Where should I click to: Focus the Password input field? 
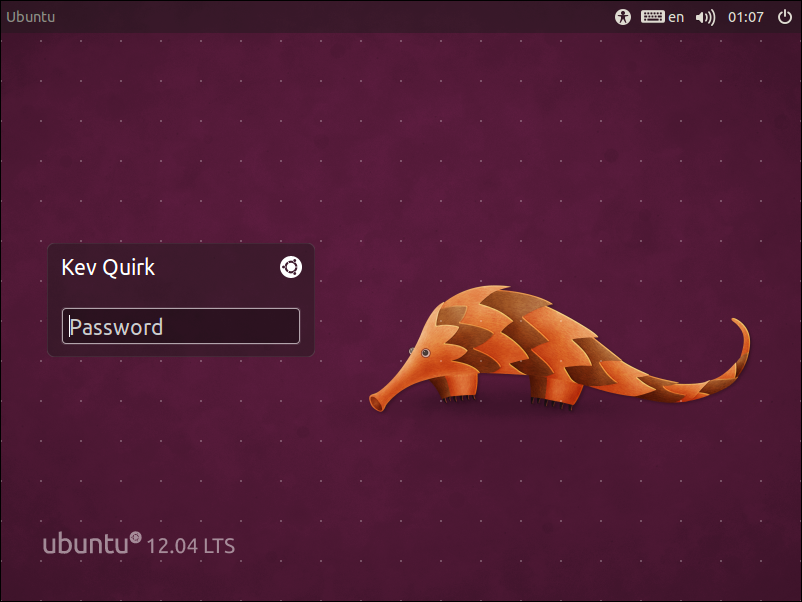tap(180, 326)
